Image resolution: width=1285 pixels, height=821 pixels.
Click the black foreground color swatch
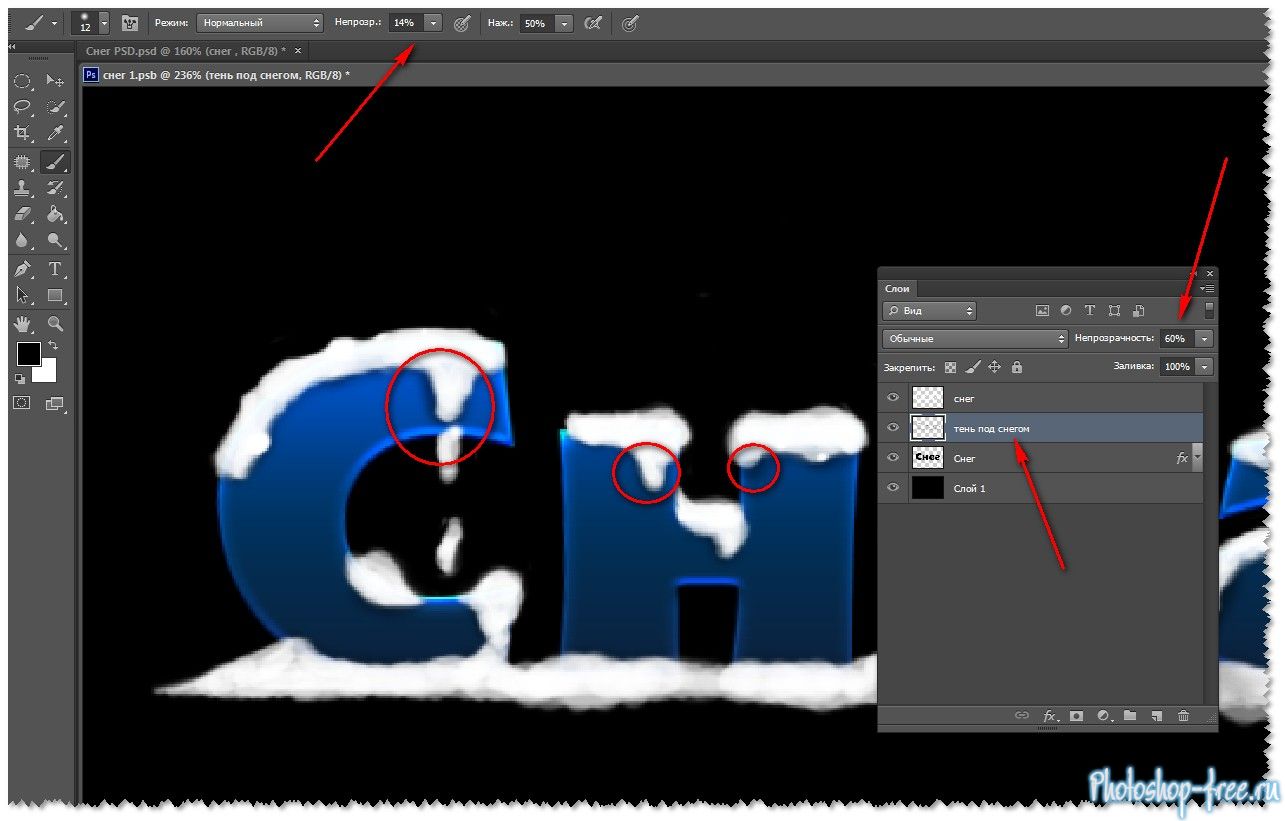point(28,353)
